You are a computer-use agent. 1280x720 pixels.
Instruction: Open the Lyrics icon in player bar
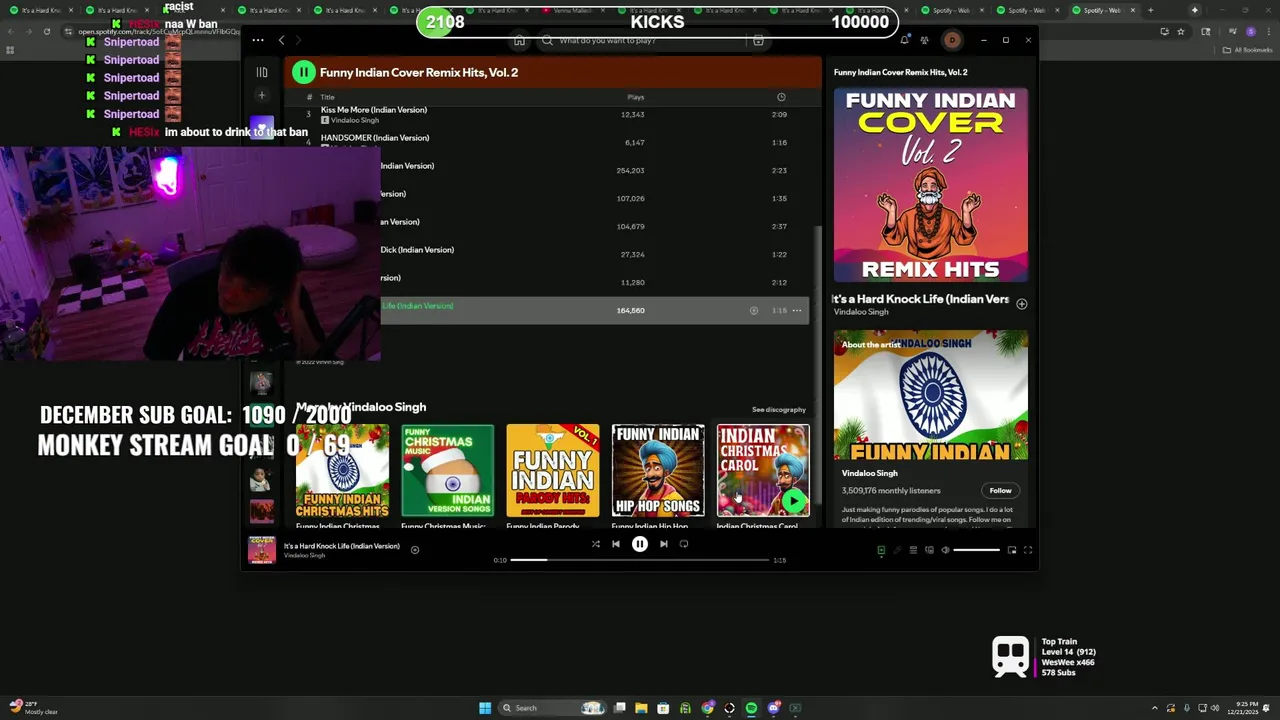click(x=897, y=550)
